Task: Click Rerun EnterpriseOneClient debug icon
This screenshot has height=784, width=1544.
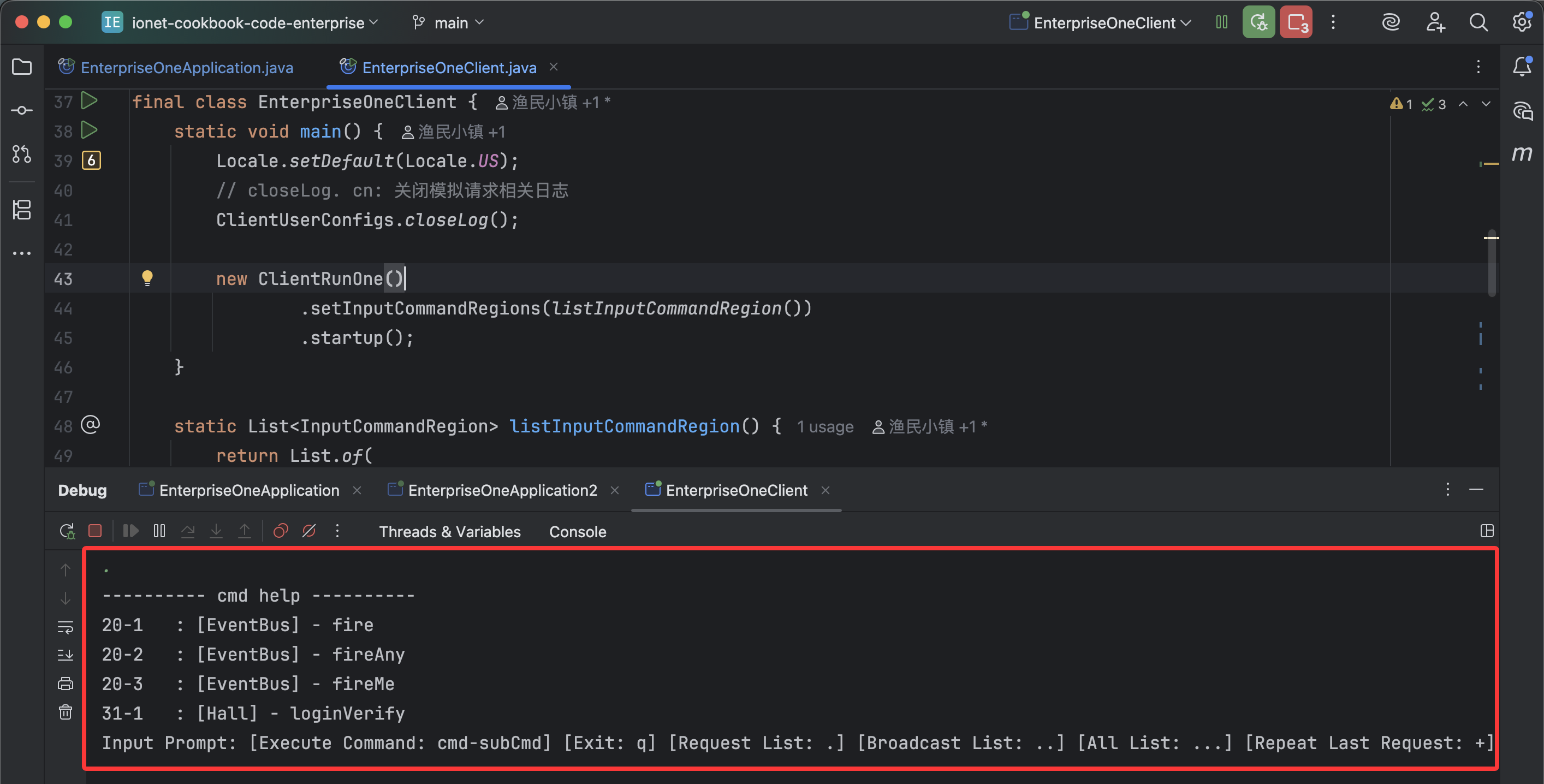Action: 67,531
